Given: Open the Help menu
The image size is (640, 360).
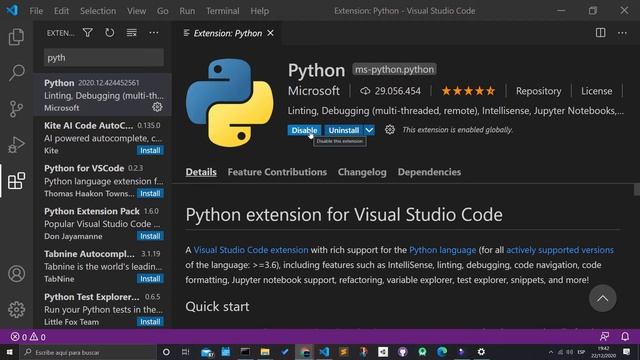Looking at the screenshot, I should point(260,11).
